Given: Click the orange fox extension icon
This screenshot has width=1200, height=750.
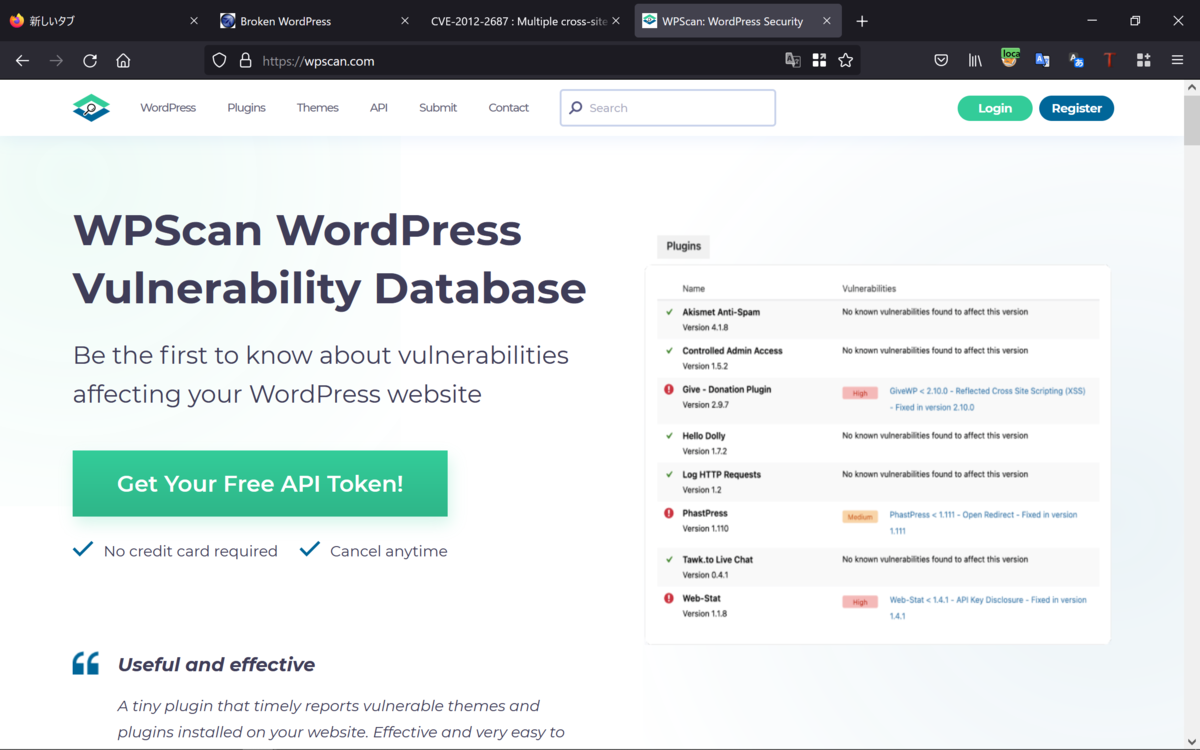Looking at the screenshot, I should pyautogui.click(x=1009, y=60).
